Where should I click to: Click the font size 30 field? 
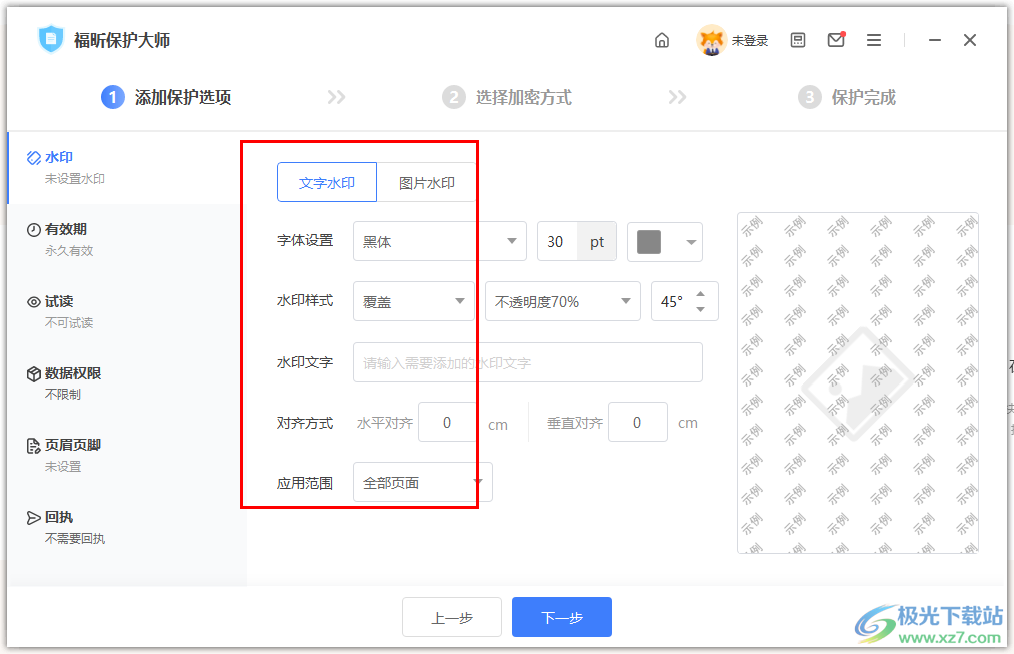557,241
